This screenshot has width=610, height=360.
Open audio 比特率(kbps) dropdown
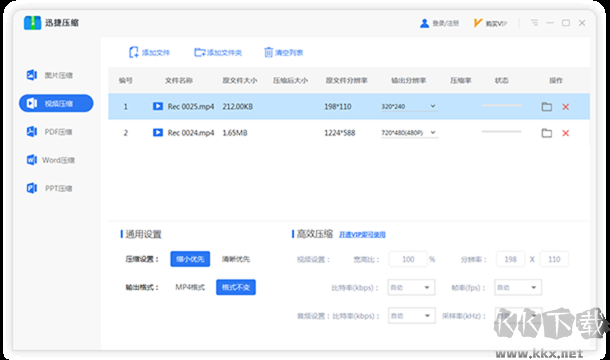(x=411, y=316)
